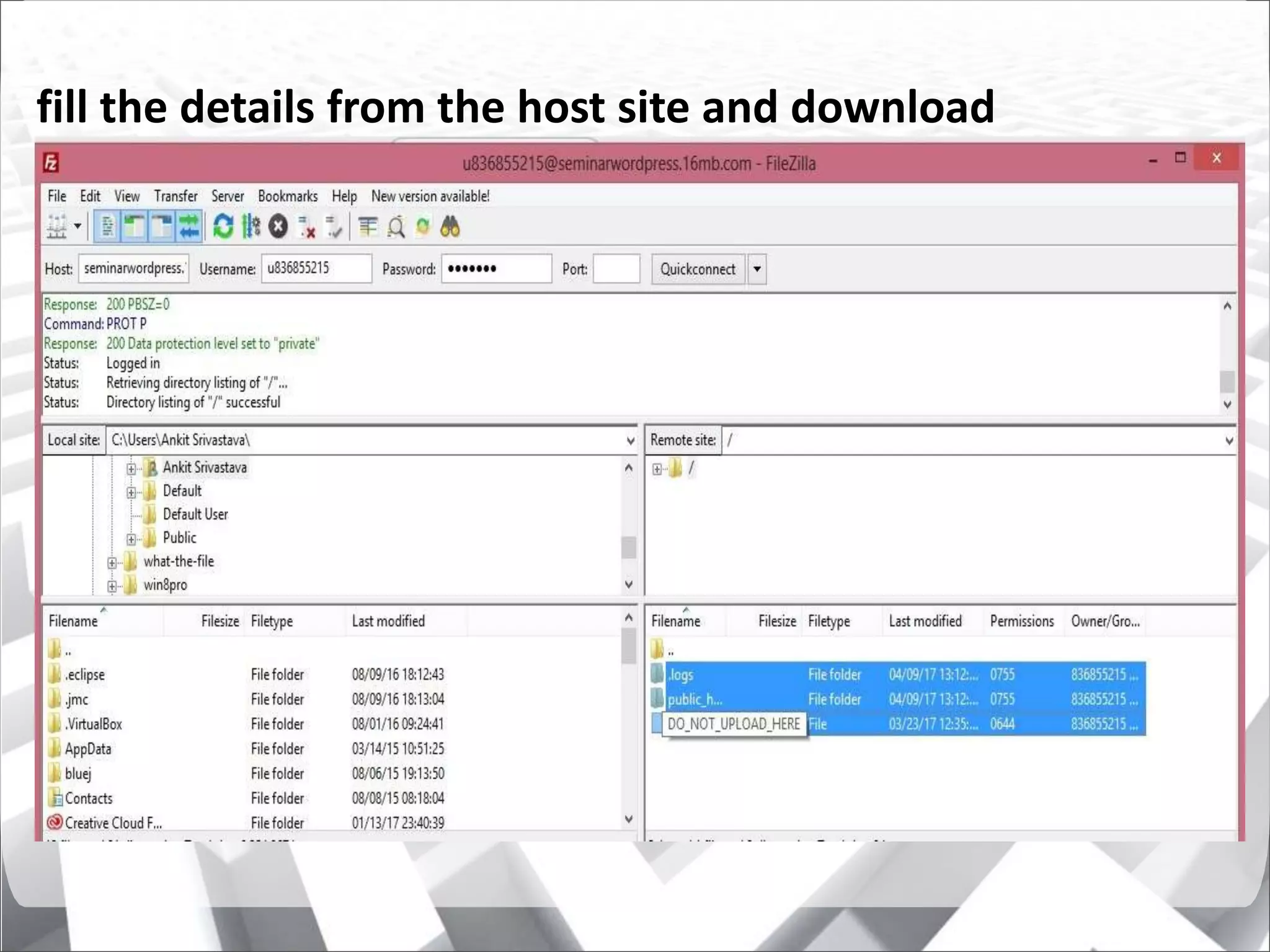Select the Creative Cloud F... folder icon
Screen dimensions: 1270x952
coord(55,822)
